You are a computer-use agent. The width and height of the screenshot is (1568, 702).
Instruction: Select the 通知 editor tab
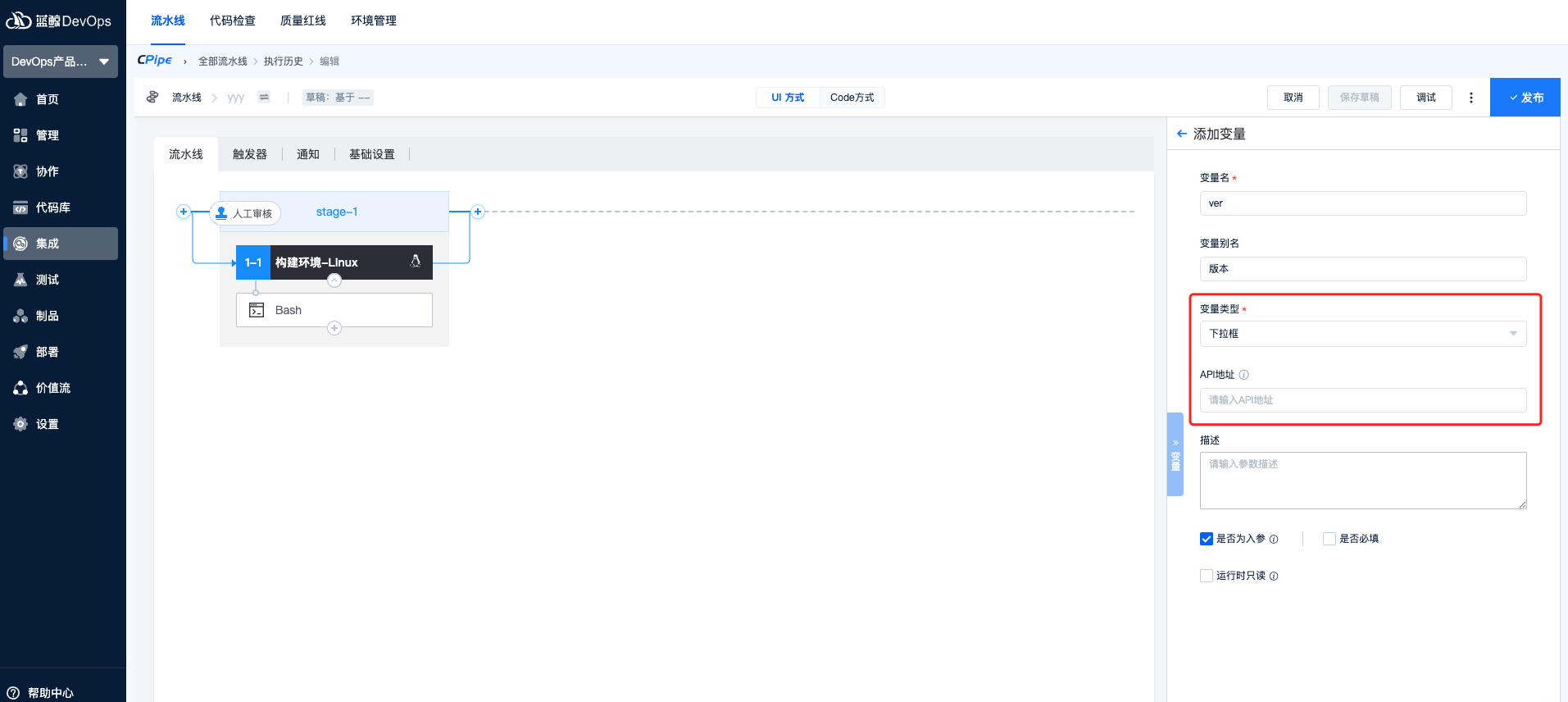(308, 154)
